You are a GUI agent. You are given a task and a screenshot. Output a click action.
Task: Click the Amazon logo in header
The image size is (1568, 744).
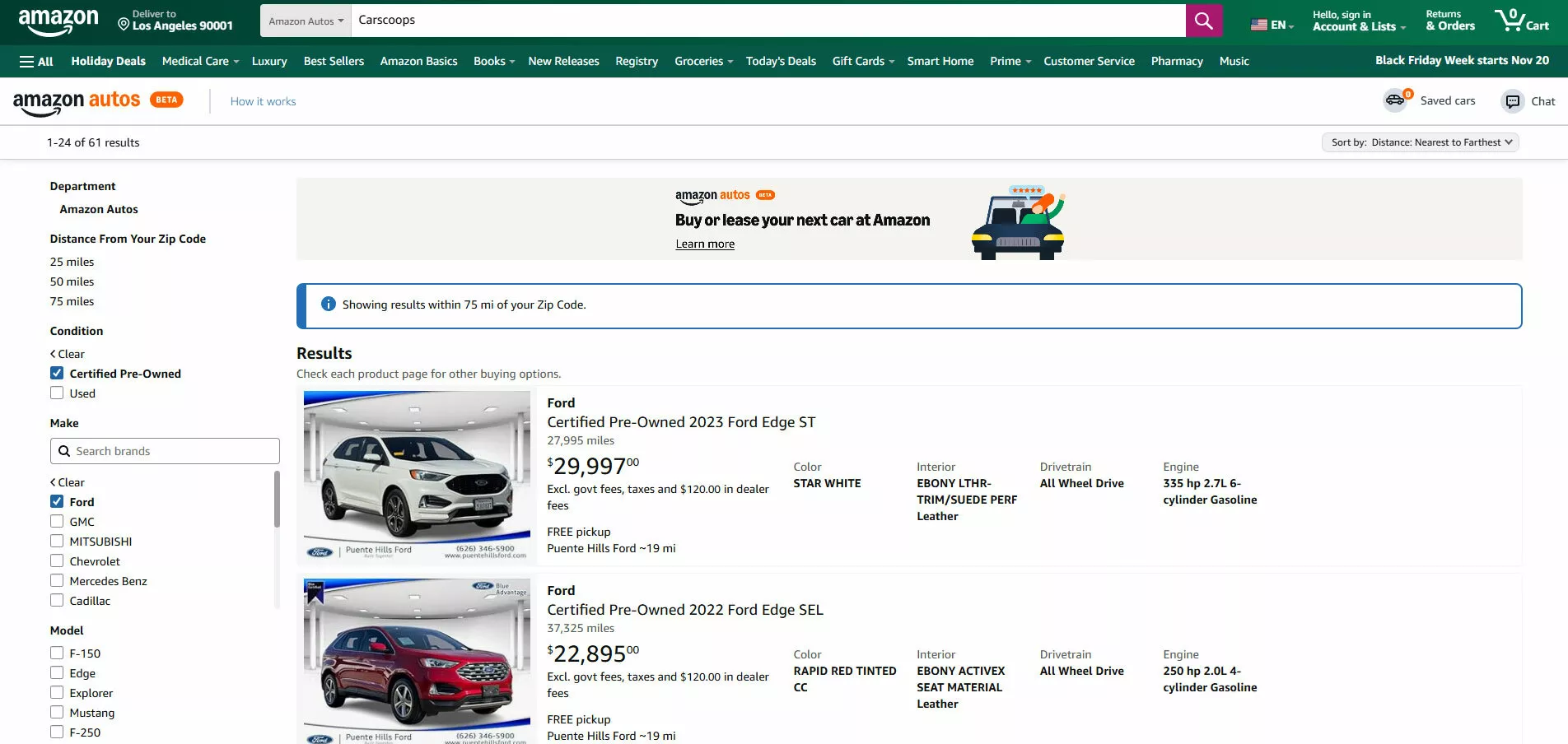pos(58,21)
